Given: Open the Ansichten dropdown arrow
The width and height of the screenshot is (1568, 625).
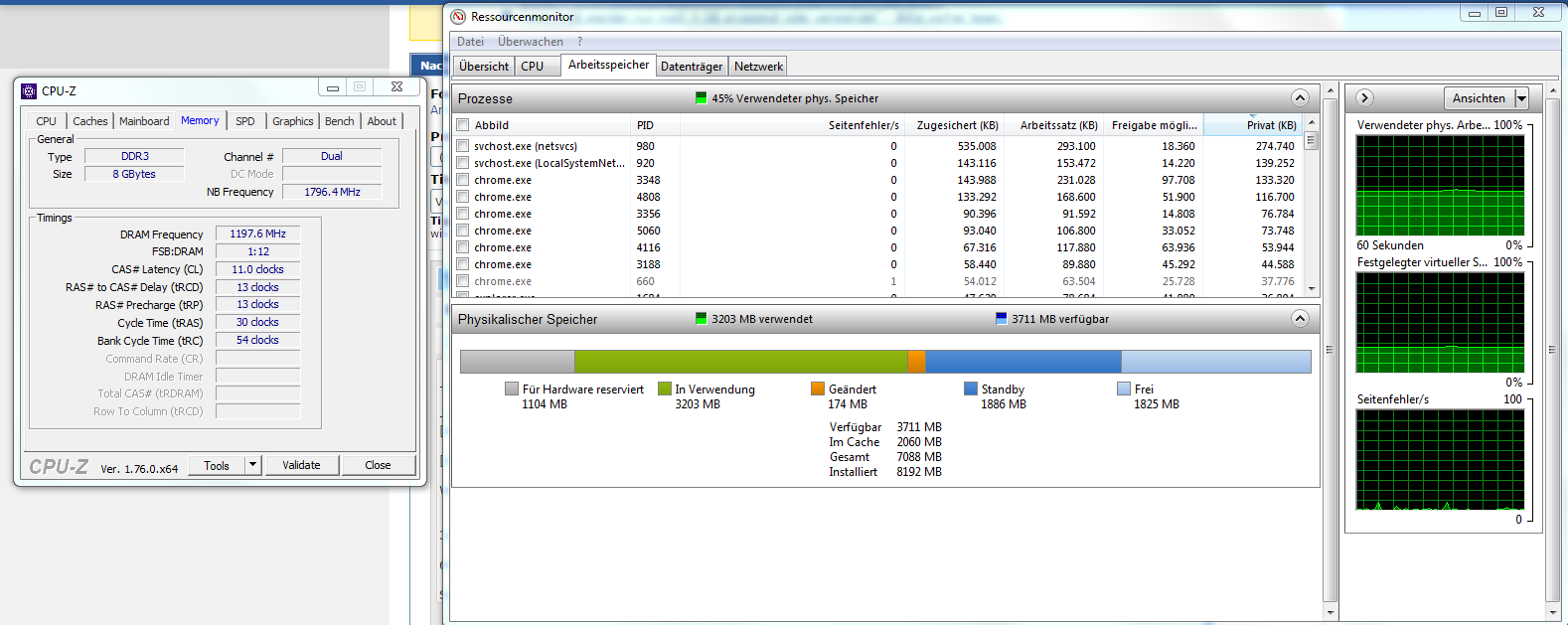Looking at the screenshot, I should 1521,98.
